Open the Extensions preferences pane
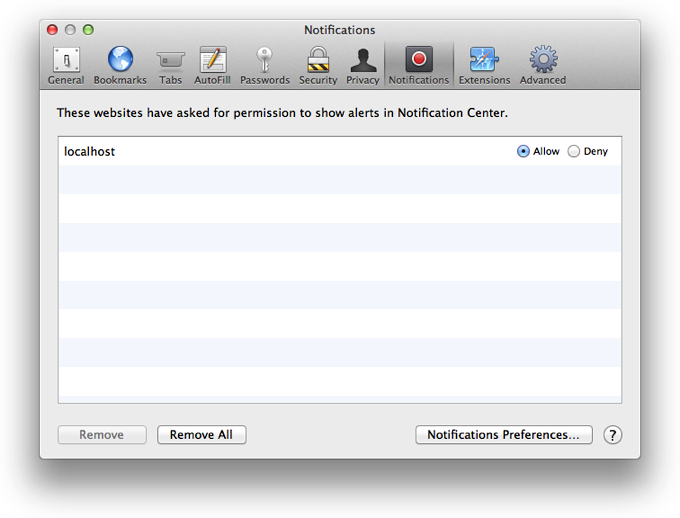The image size is (680, 518). click(484, 65)
